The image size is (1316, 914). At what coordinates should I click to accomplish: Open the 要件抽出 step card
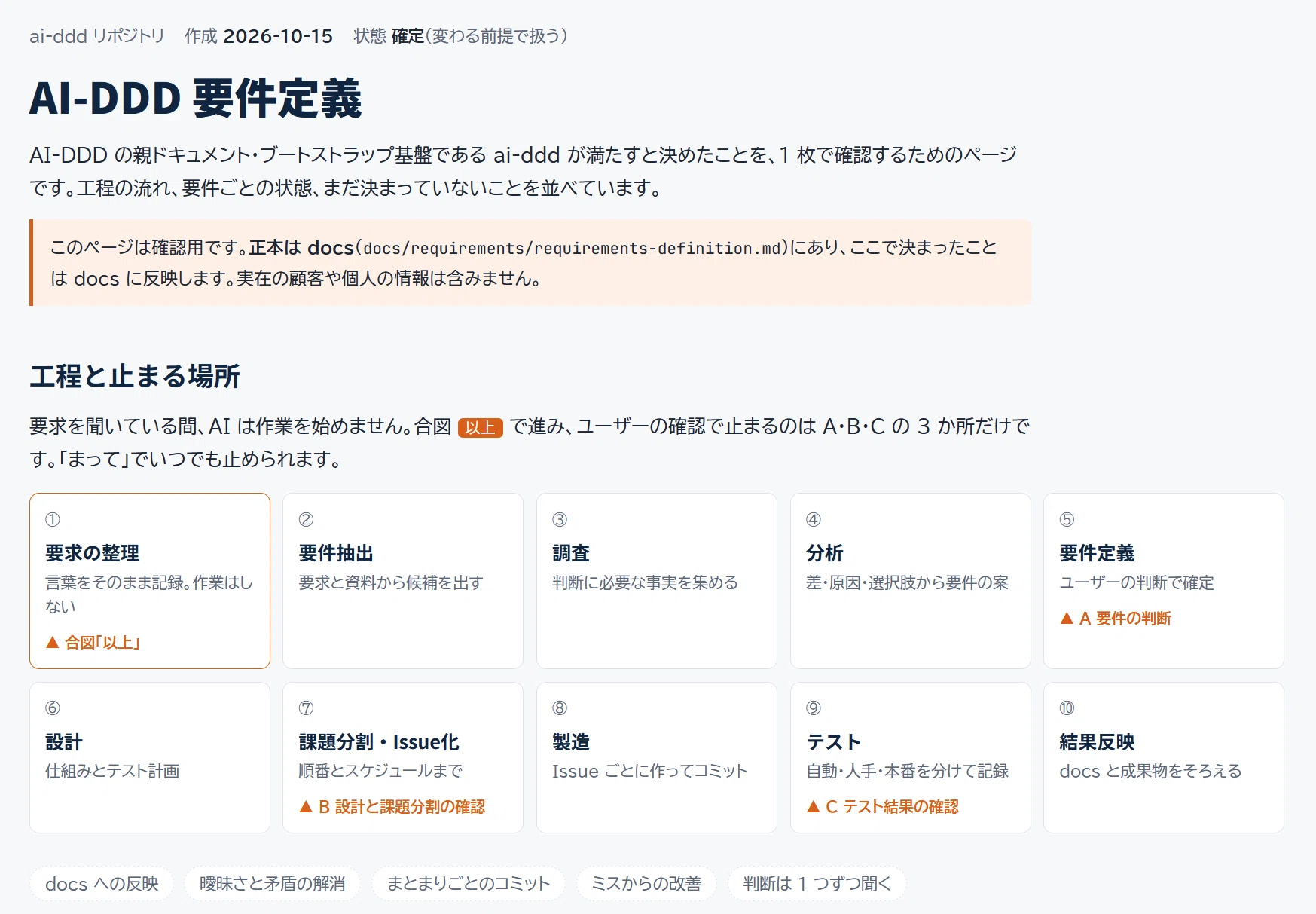403,580
